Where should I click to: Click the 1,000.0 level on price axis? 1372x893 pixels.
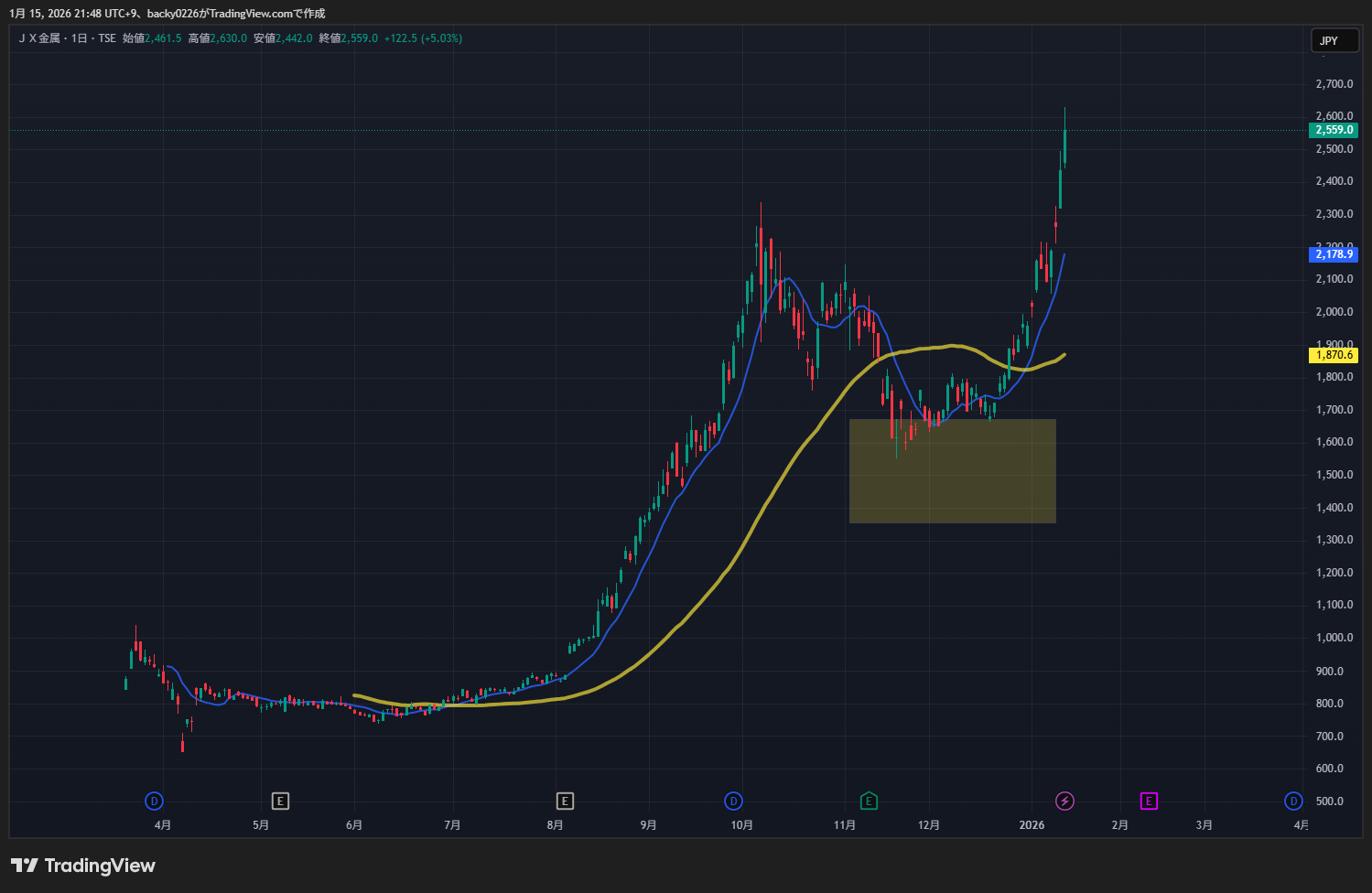tap(1334, 638)
